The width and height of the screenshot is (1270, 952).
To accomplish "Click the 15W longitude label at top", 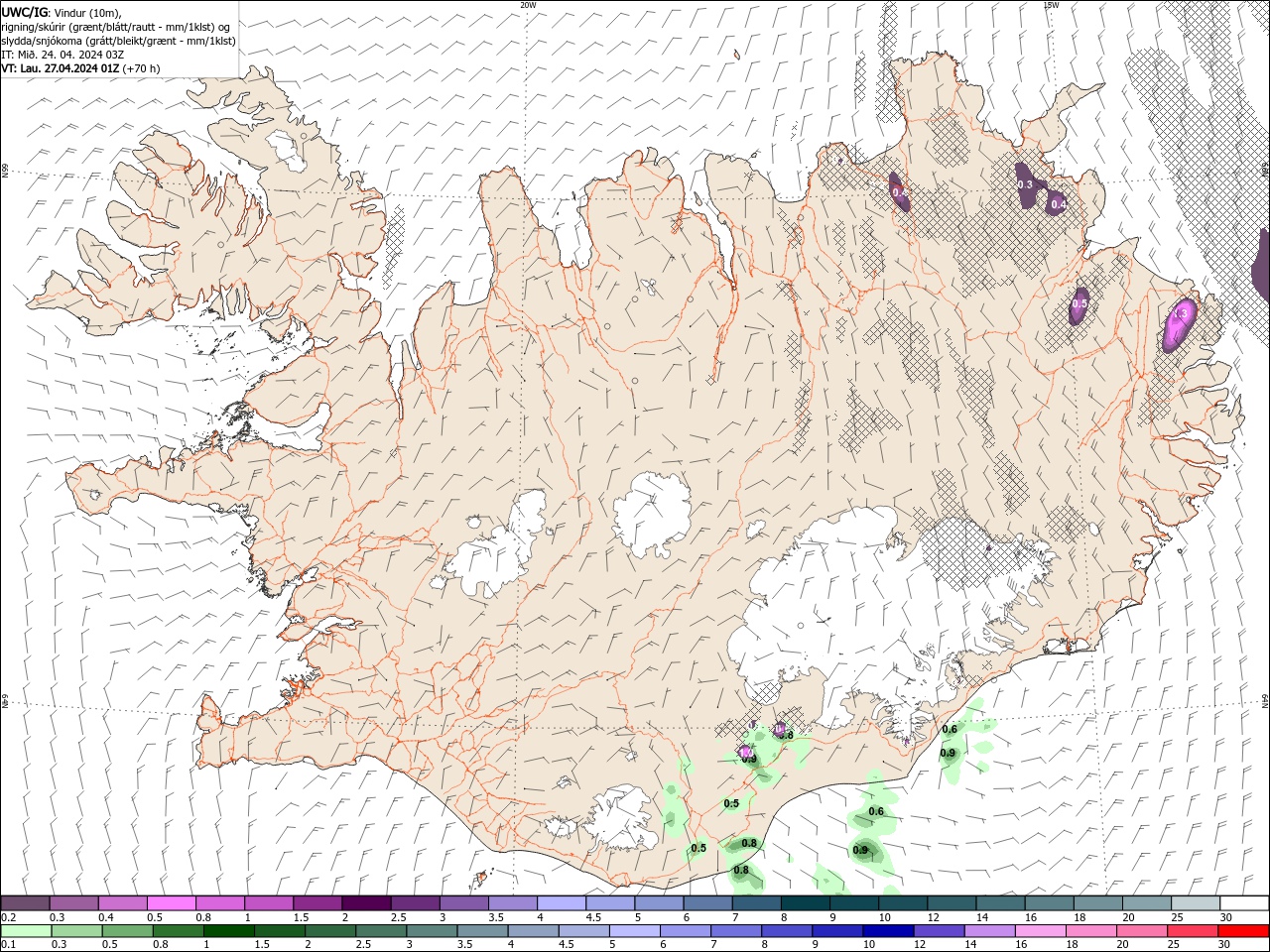I will 1051,5.
